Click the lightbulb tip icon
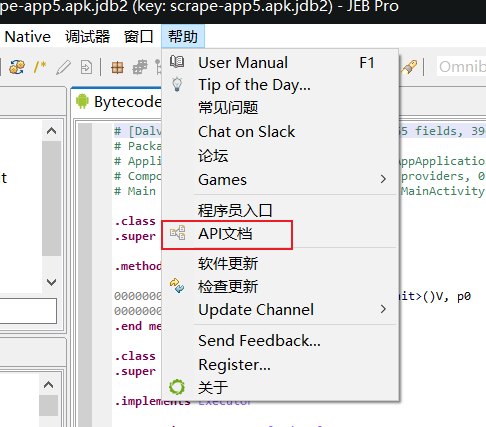Screen dimensions: 486x427 [177, 84]
